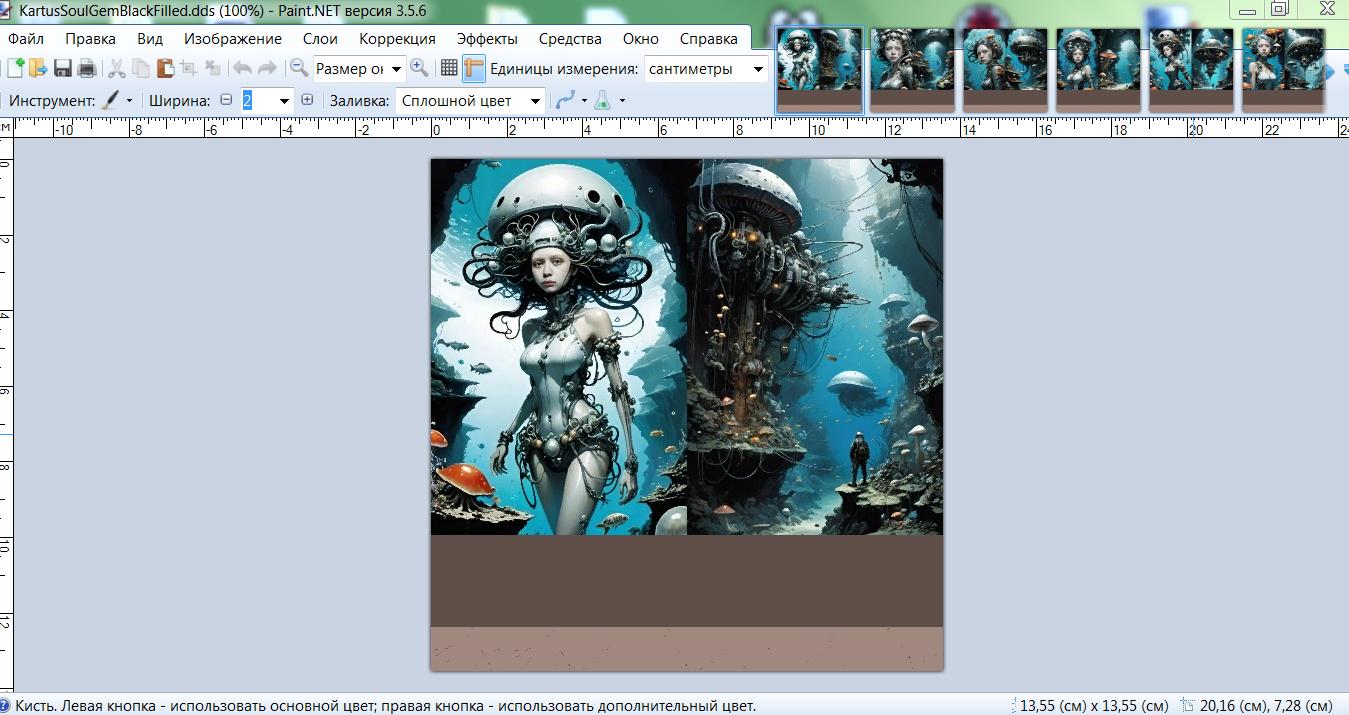
Task: Click the brush width value field
Action: [x=258, y=101]
